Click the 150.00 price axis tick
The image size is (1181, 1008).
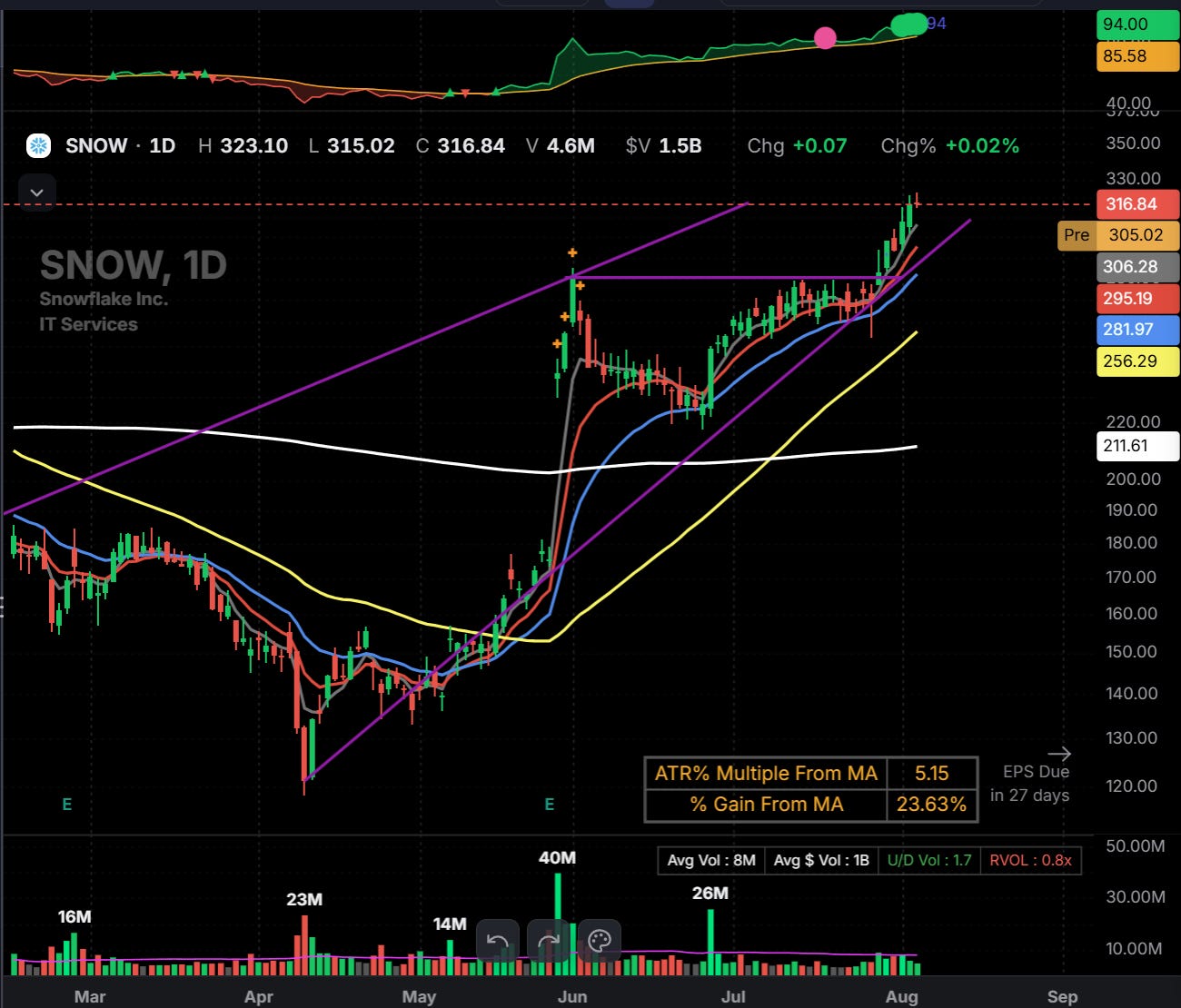[x=1133, y=652]
